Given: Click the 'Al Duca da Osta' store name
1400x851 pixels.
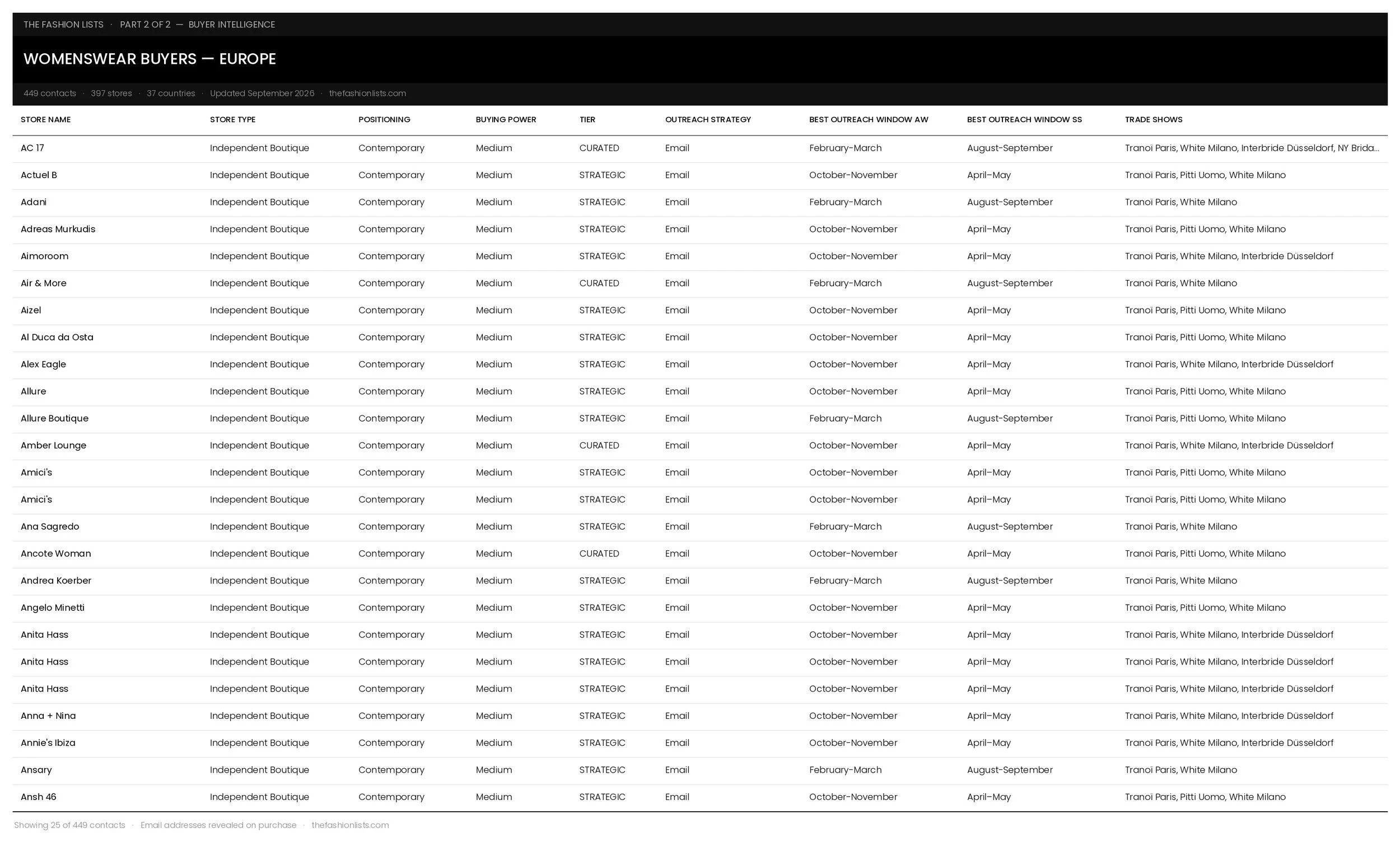Looking at the screenshot, I should tap(57, 338).
